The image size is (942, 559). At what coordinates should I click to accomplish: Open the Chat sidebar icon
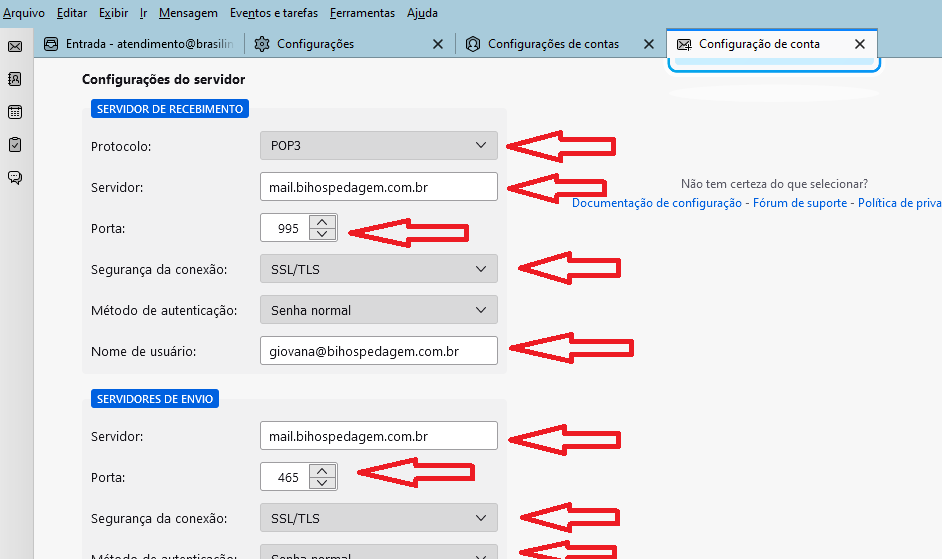point(15,177)
